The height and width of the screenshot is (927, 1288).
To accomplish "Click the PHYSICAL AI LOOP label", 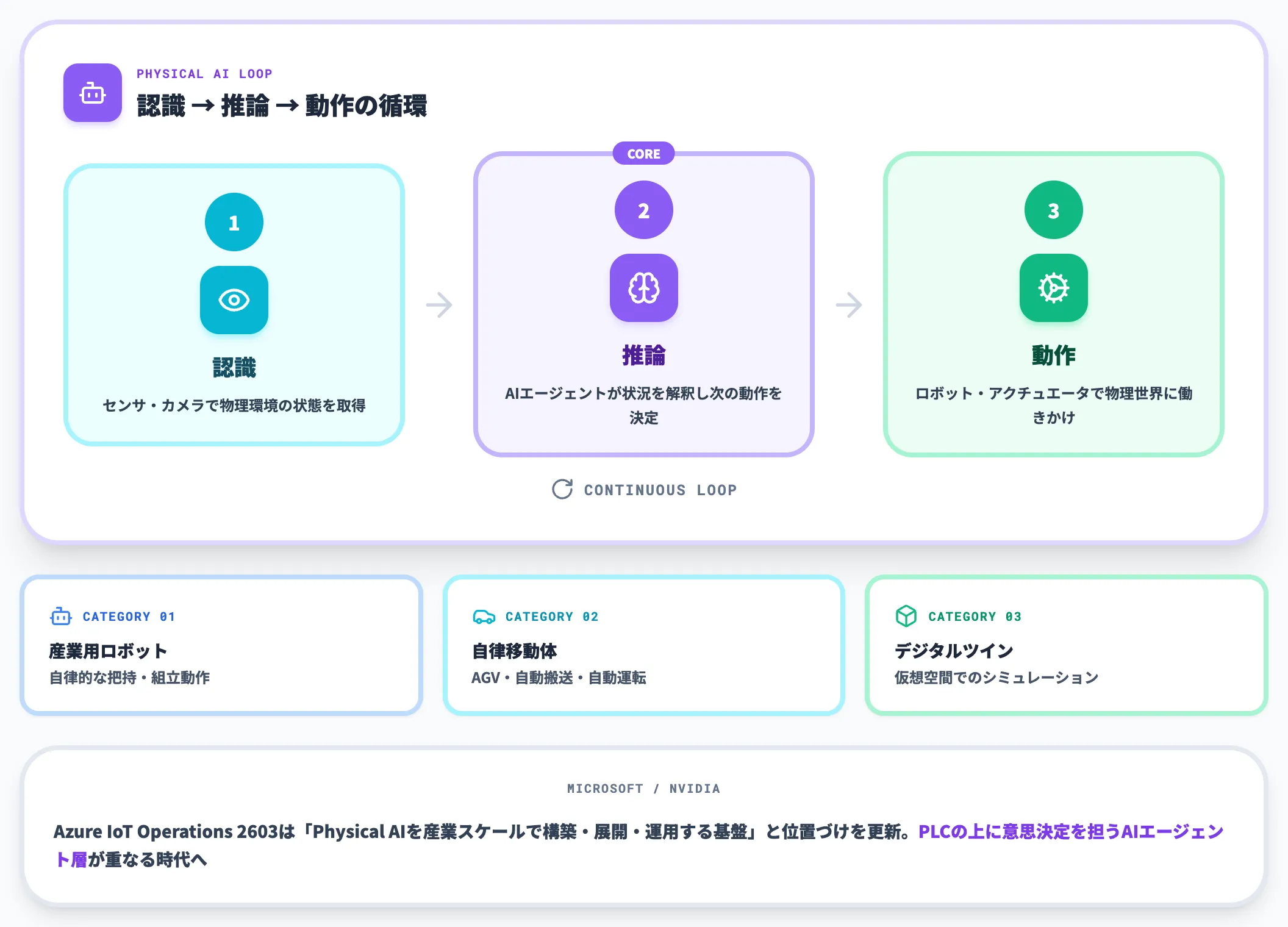I will click(x=204, y=74).
